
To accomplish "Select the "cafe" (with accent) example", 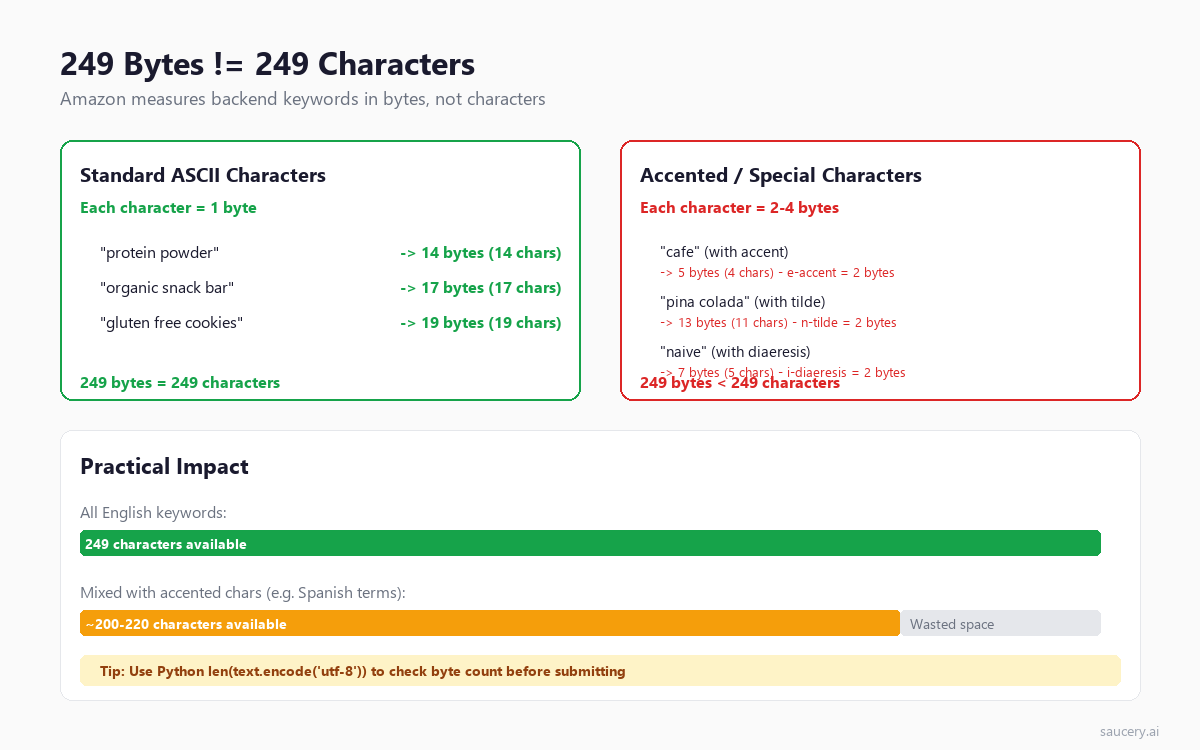I will click(x=724, y=252).
